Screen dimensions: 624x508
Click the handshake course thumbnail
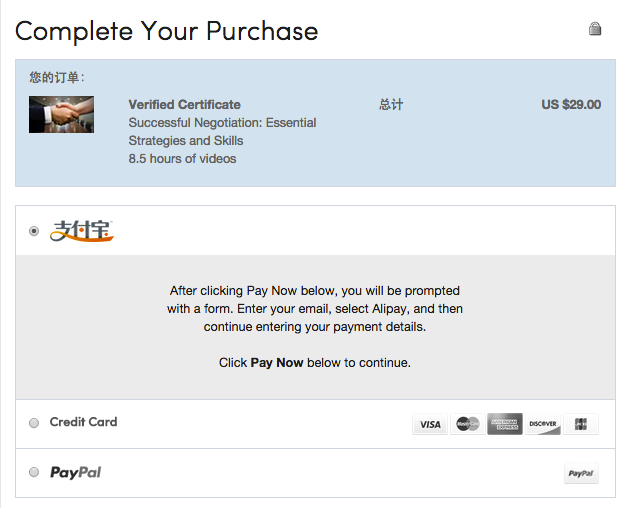(x=62, y=115)
